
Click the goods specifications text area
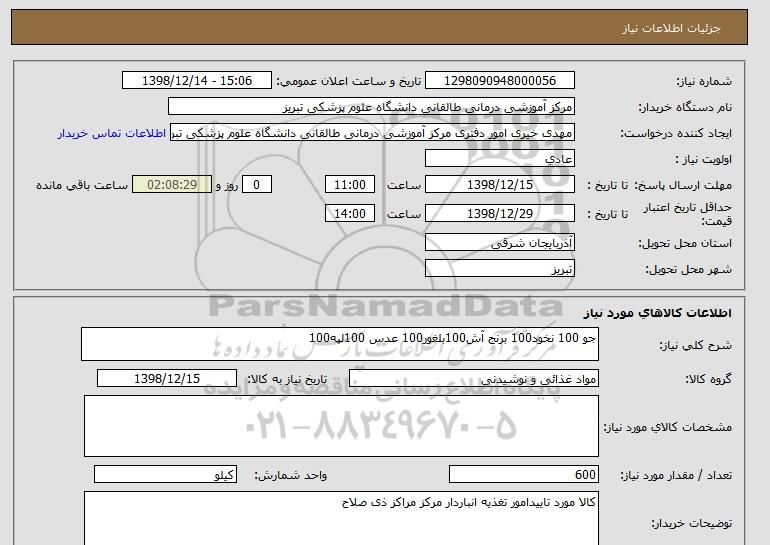pyautogui.click(x=341, y=426)
